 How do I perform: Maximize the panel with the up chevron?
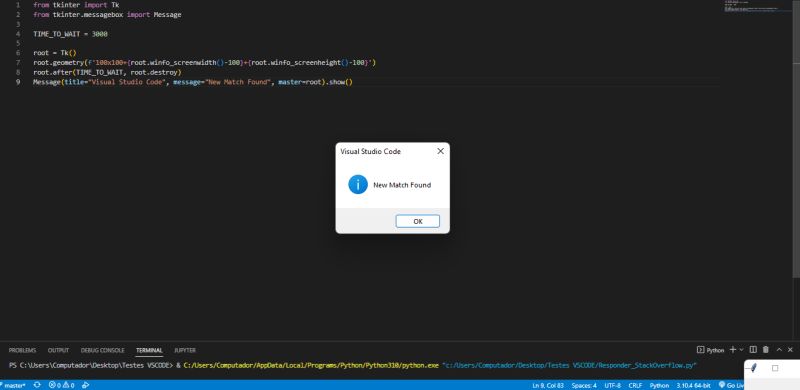pos(779,350)
